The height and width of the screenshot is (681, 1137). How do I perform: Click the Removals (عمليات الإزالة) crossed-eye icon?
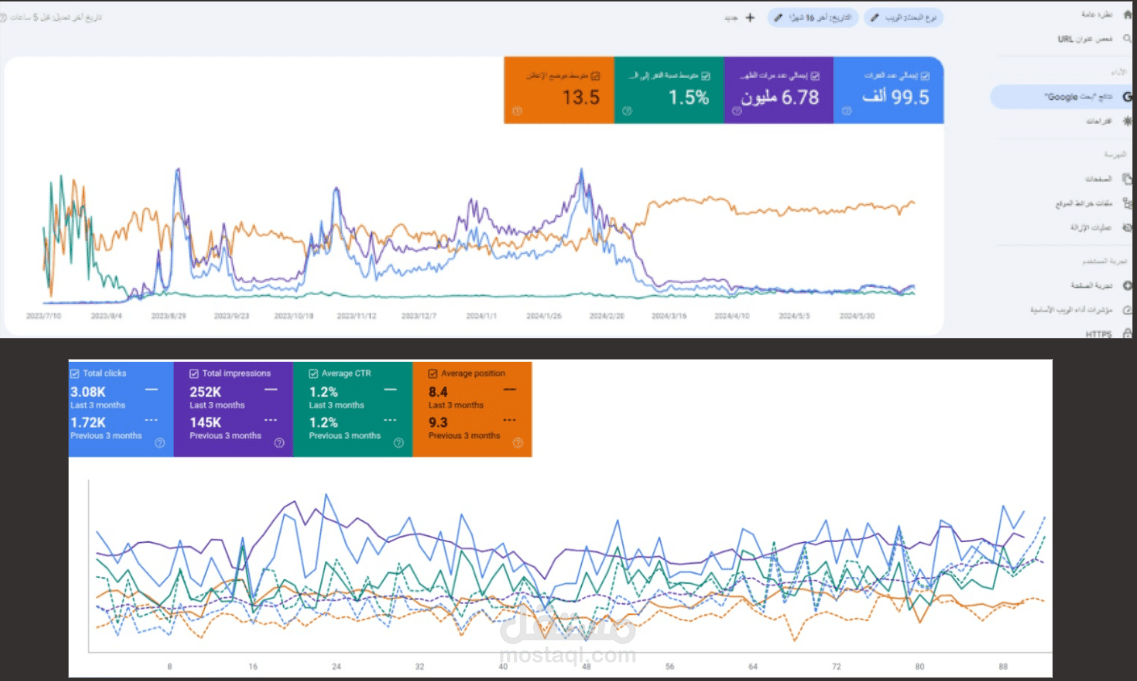[x=1127, y=228]
